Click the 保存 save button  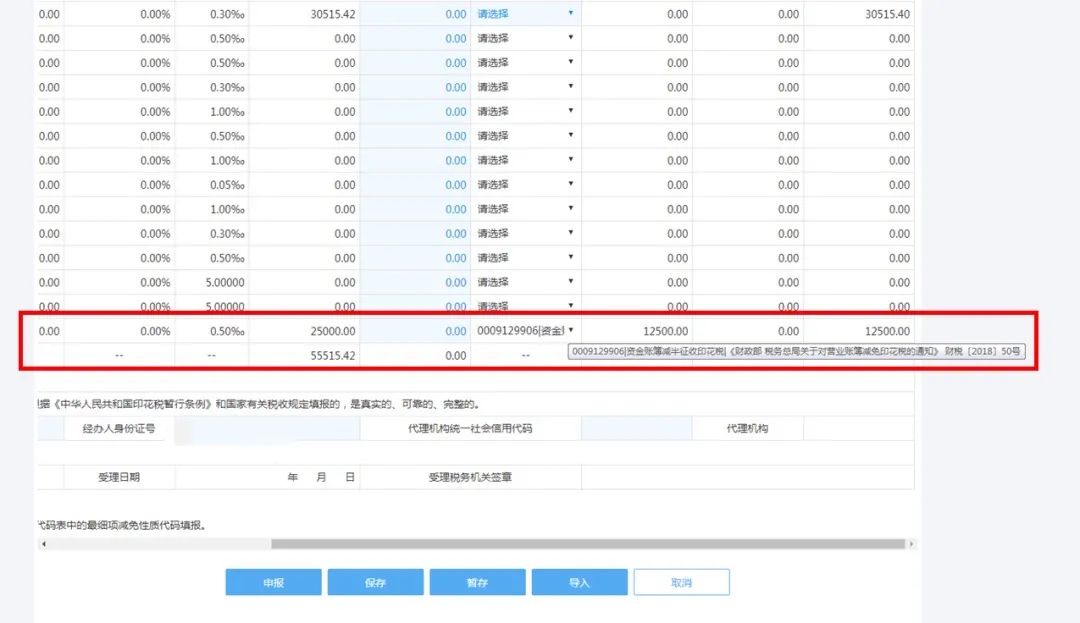click(x=375, y=582)
